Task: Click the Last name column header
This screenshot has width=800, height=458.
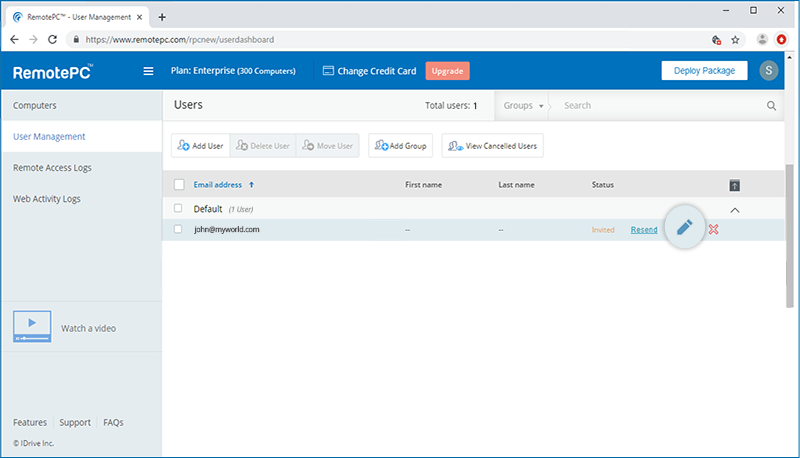Action: click(516, 185)
